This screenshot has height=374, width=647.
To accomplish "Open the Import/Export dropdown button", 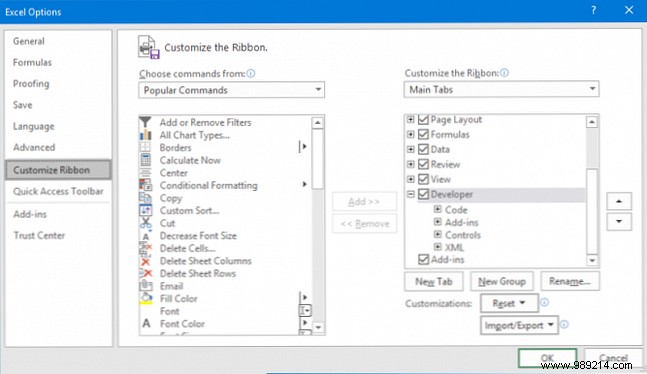I will [x=519, y=325].
